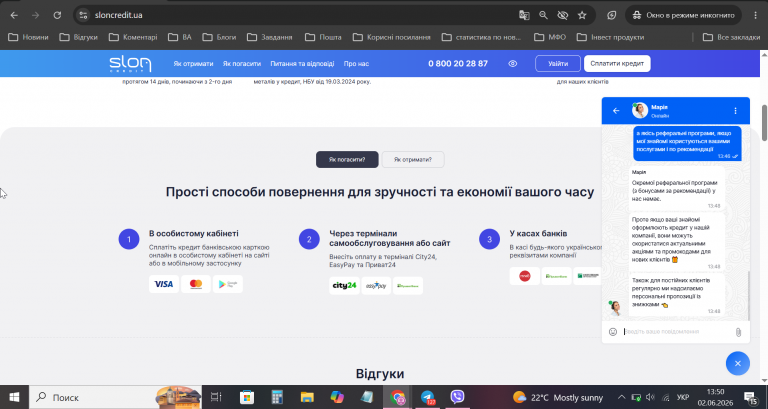The width and height of the screenshot is (768, 409).
Task: Click the Сплатити кредит button
Action: (x=617, y=64)
